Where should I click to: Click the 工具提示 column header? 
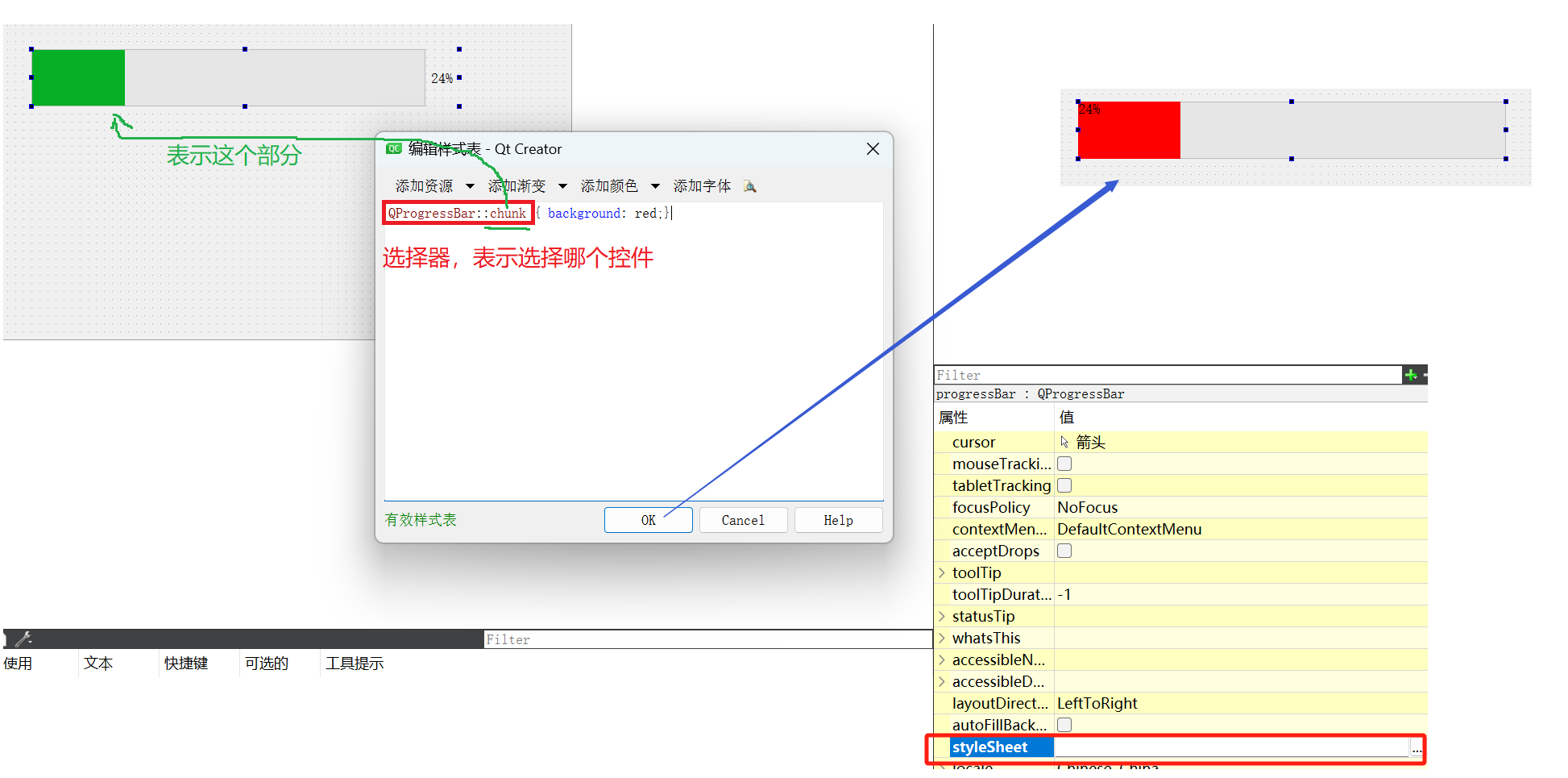(x=355, y=663)
